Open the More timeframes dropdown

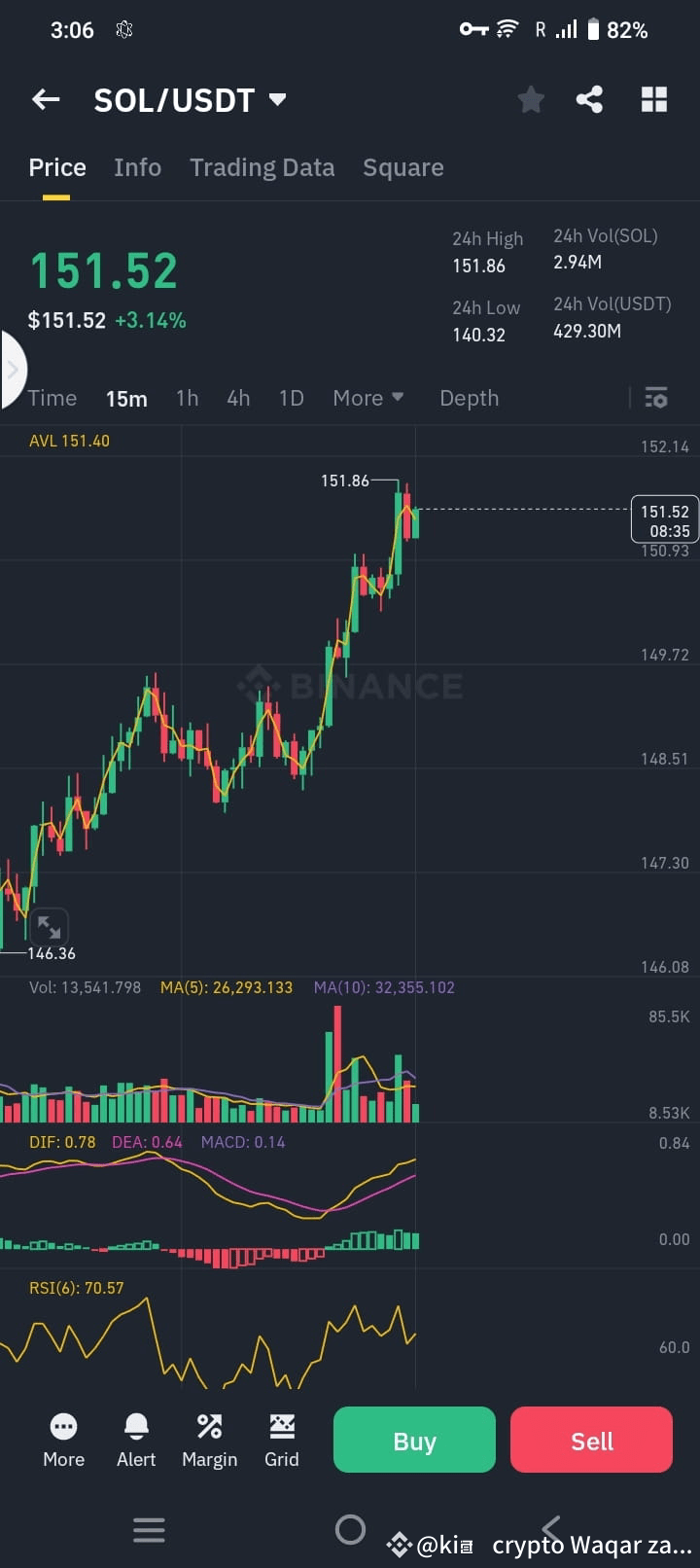(x=367, y=398)
